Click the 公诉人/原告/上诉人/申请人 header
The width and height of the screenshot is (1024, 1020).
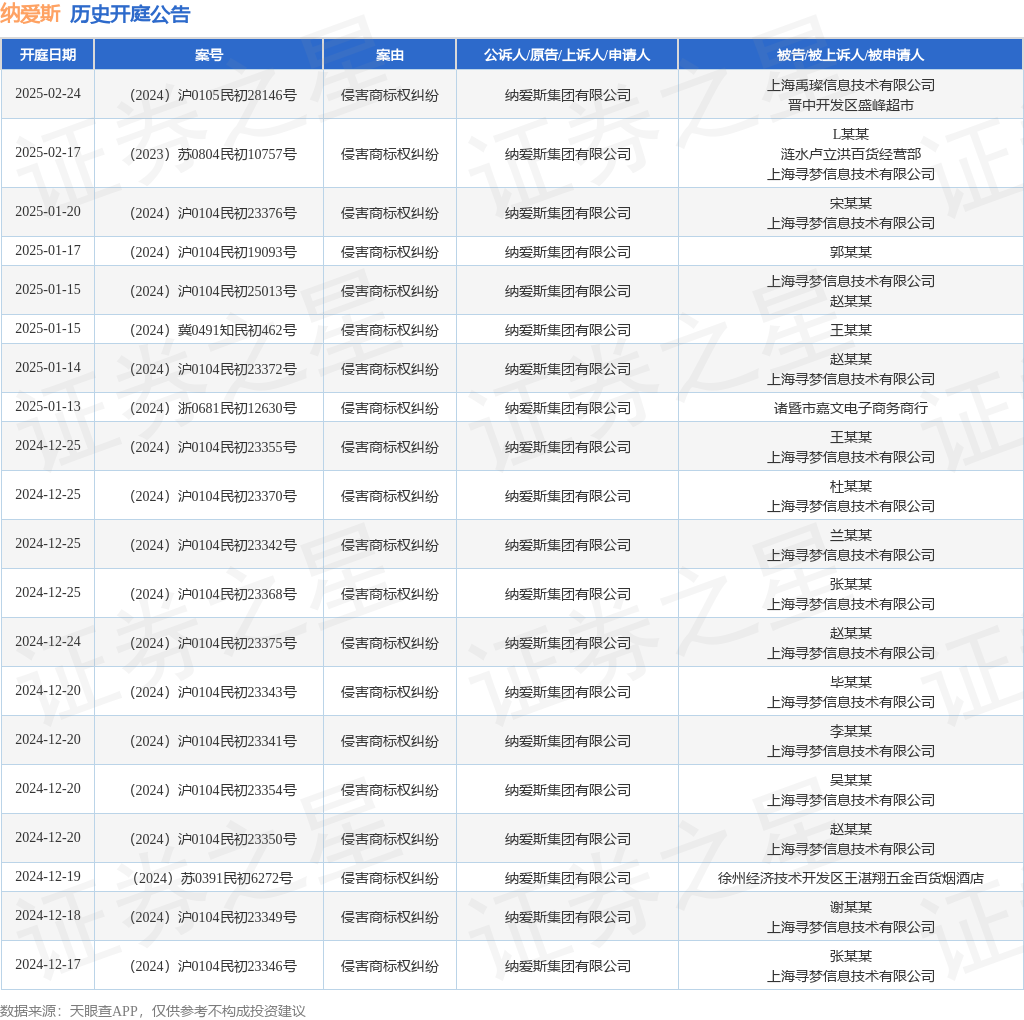pos(567,55)
